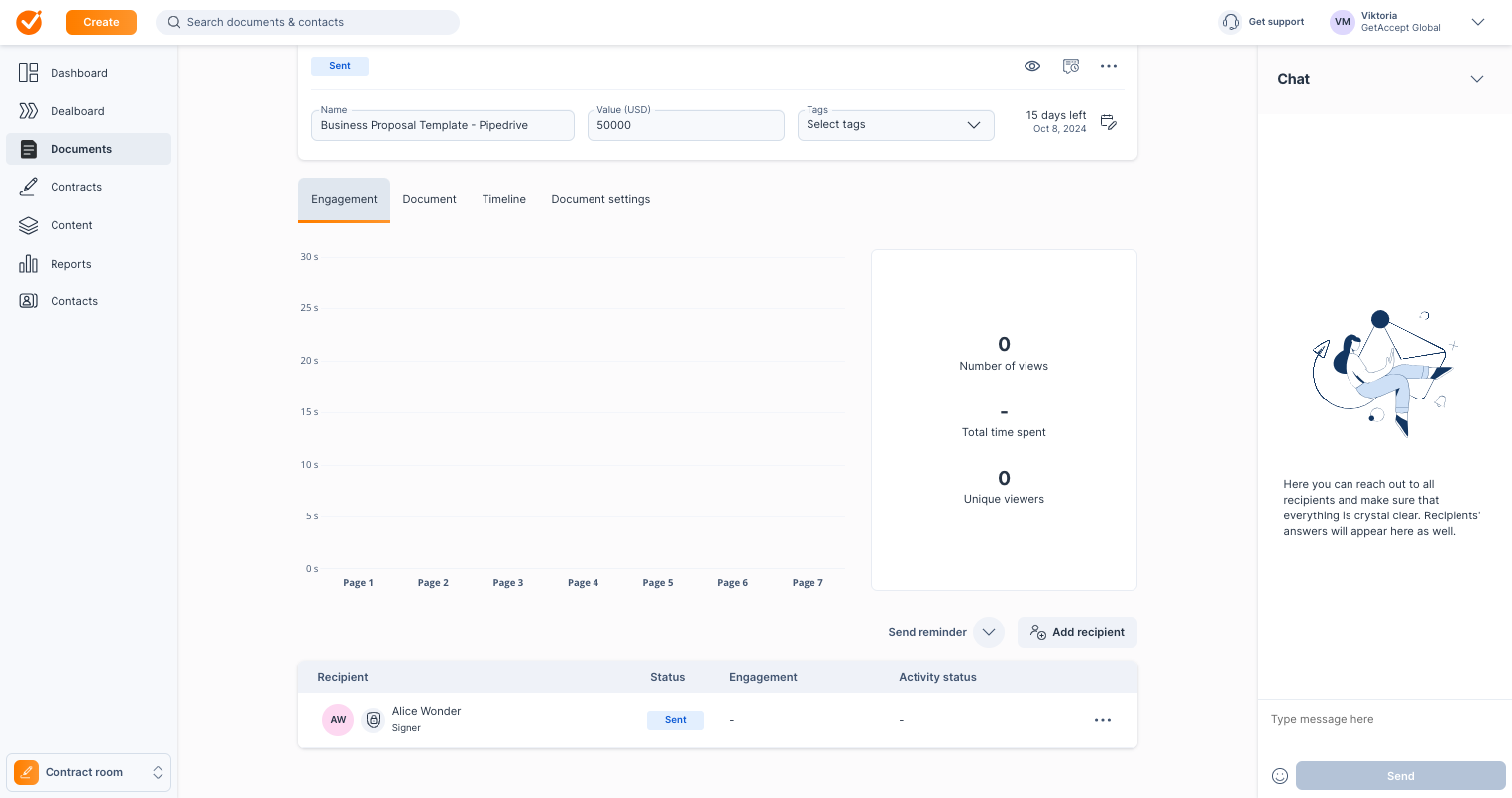1512x798 pixels.
Task: Click the Value (USD) input field
Action: click(686, 126)
